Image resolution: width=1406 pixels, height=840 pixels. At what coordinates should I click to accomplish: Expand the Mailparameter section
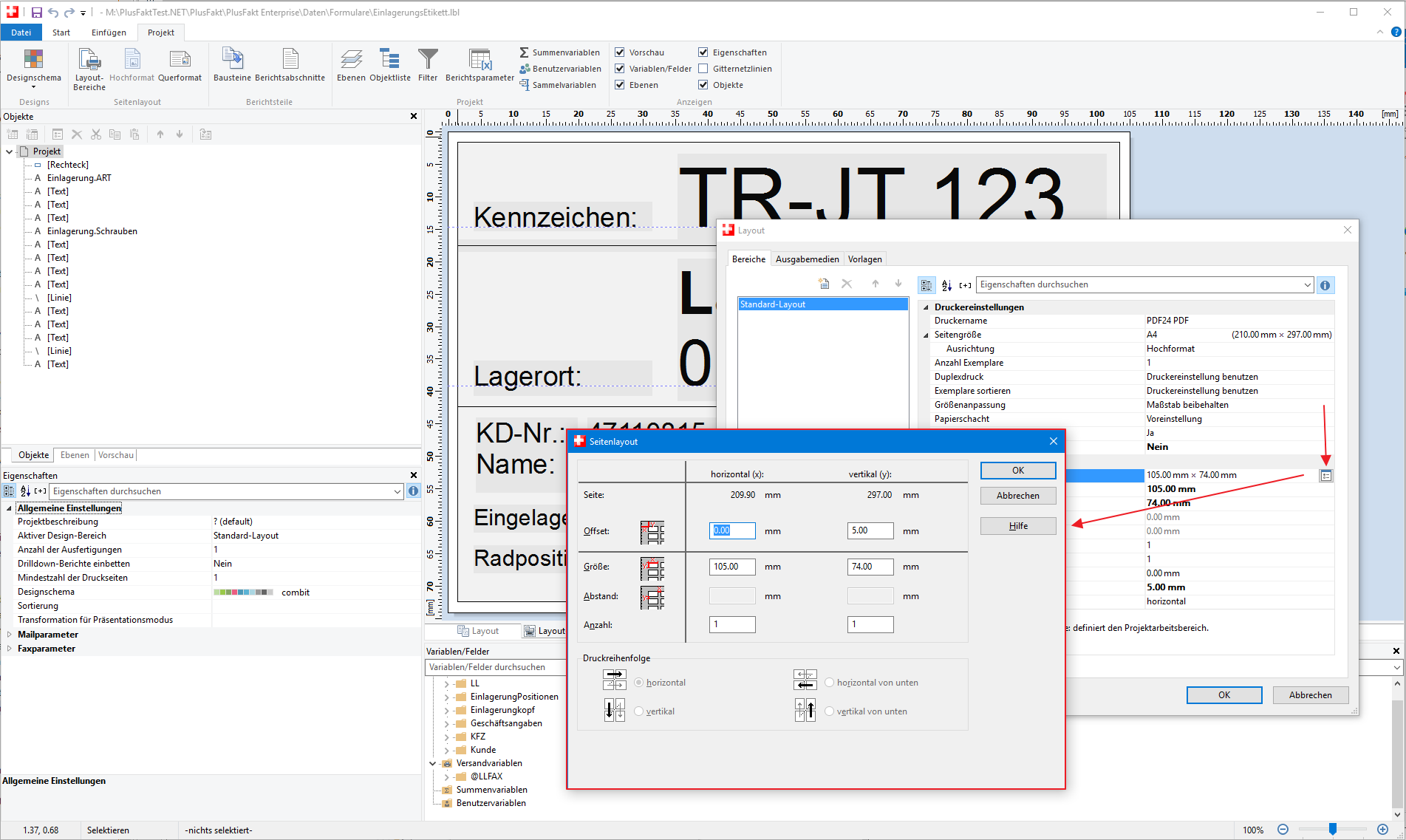[10, 635]
